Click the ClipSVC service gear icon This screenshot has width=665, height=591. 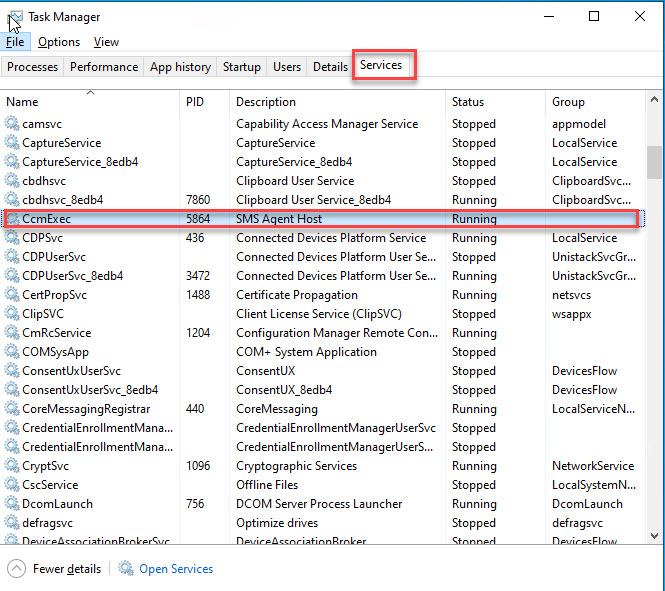point(13,314)
